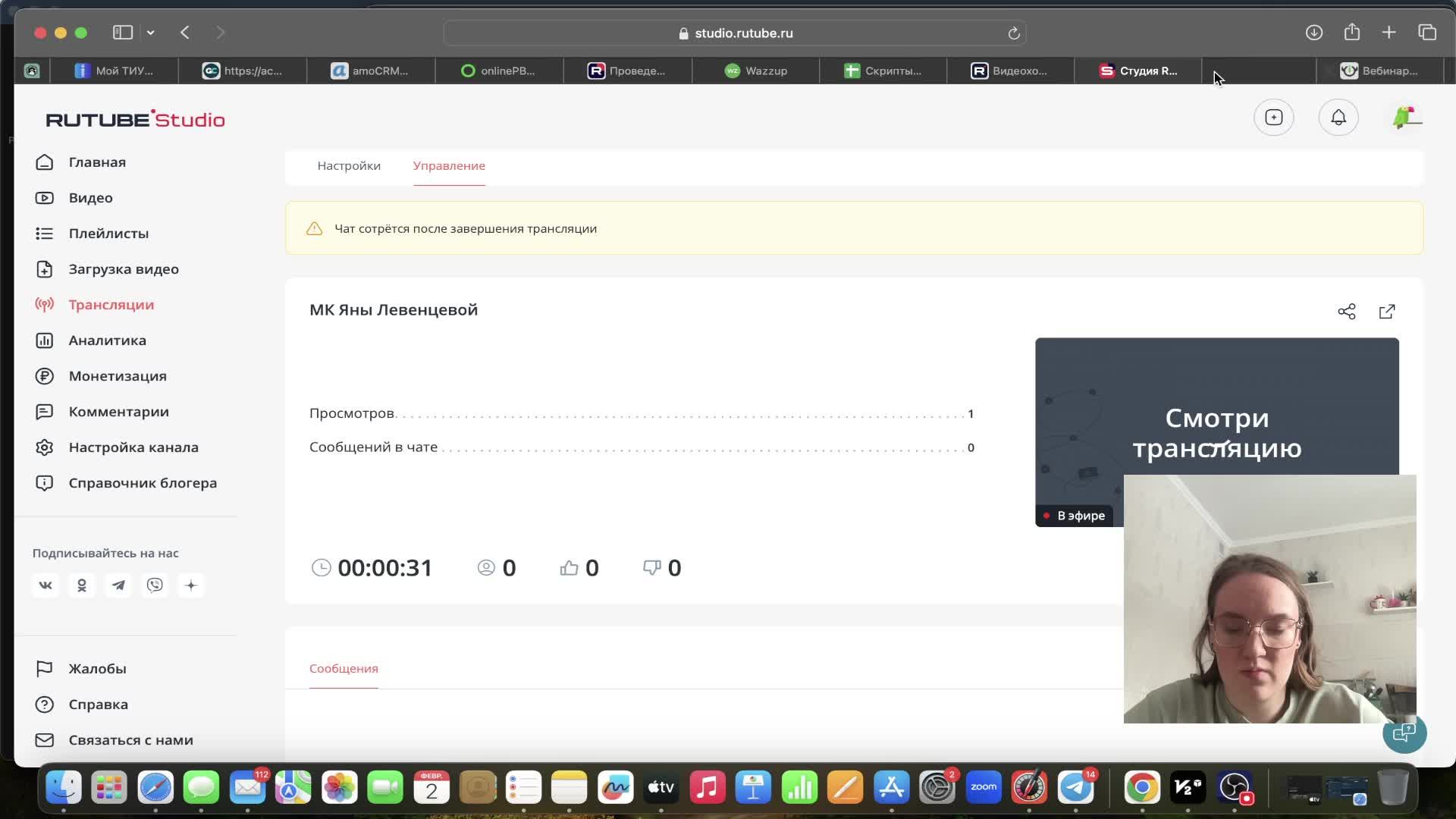Screen dimensions: 1456x819
Task: Click the add video plus icon
Action: pyautogui.click(x=1274, y=118)
